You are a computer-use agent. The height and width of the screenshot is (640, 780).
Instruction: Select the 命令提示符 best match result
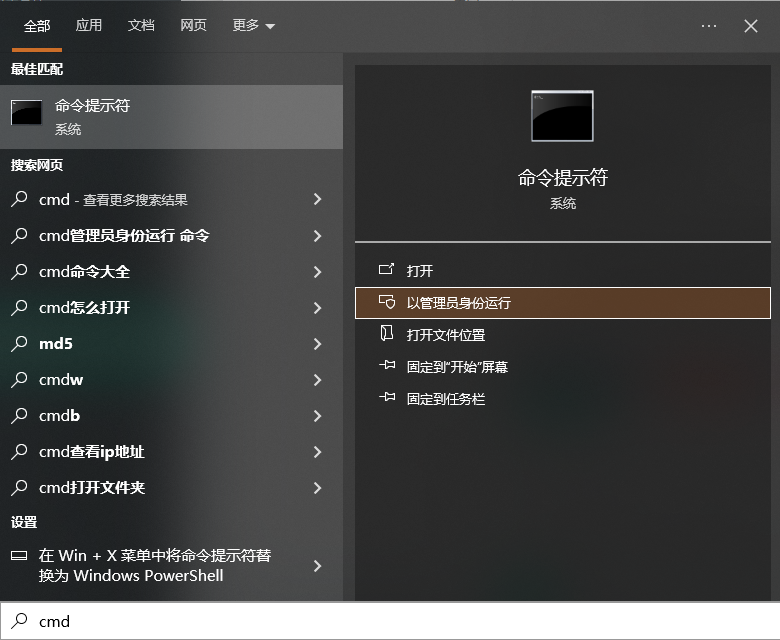(171, 117)
